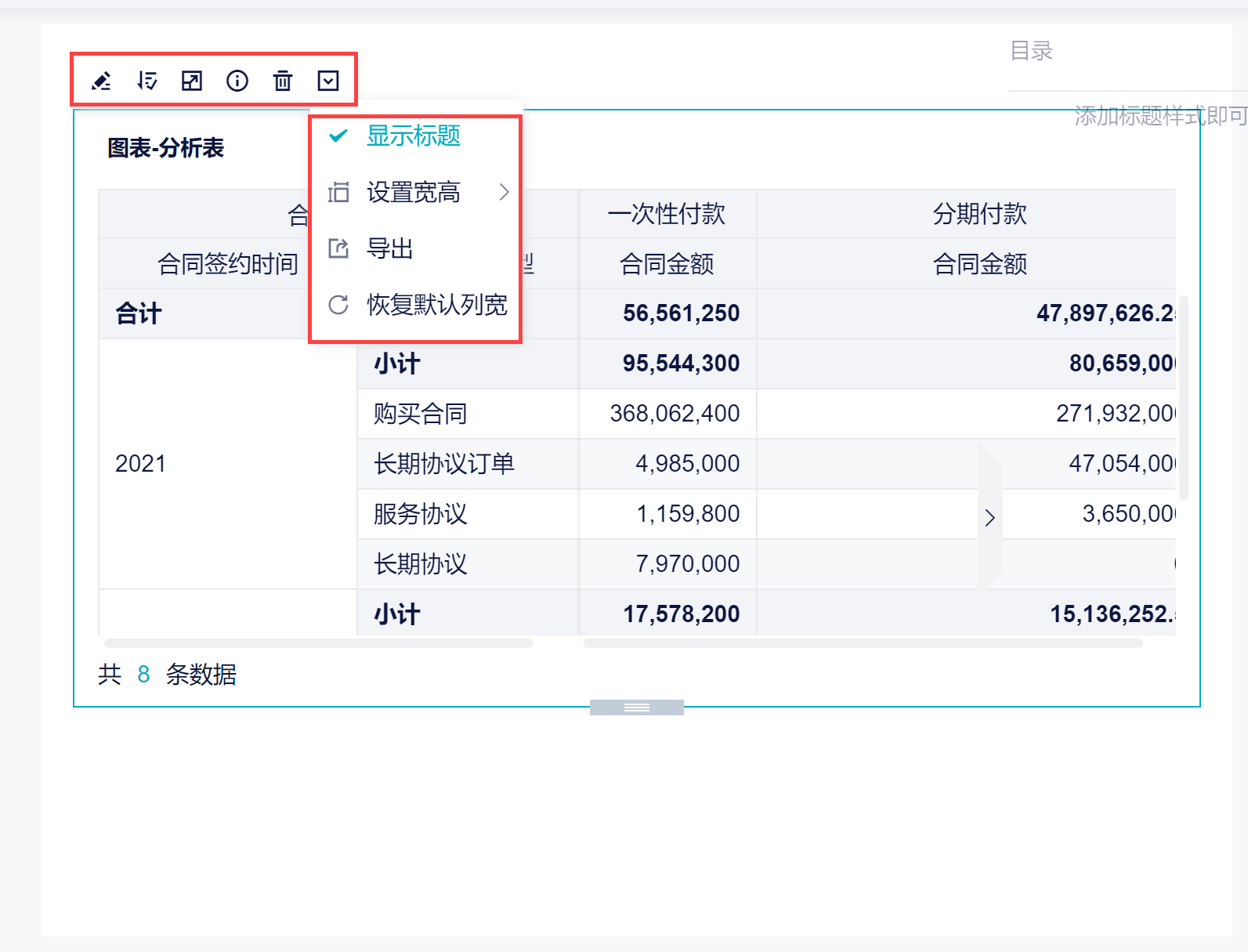
Task: Choose 恢复默认列宽 menu entry
Action: (436, 305)
